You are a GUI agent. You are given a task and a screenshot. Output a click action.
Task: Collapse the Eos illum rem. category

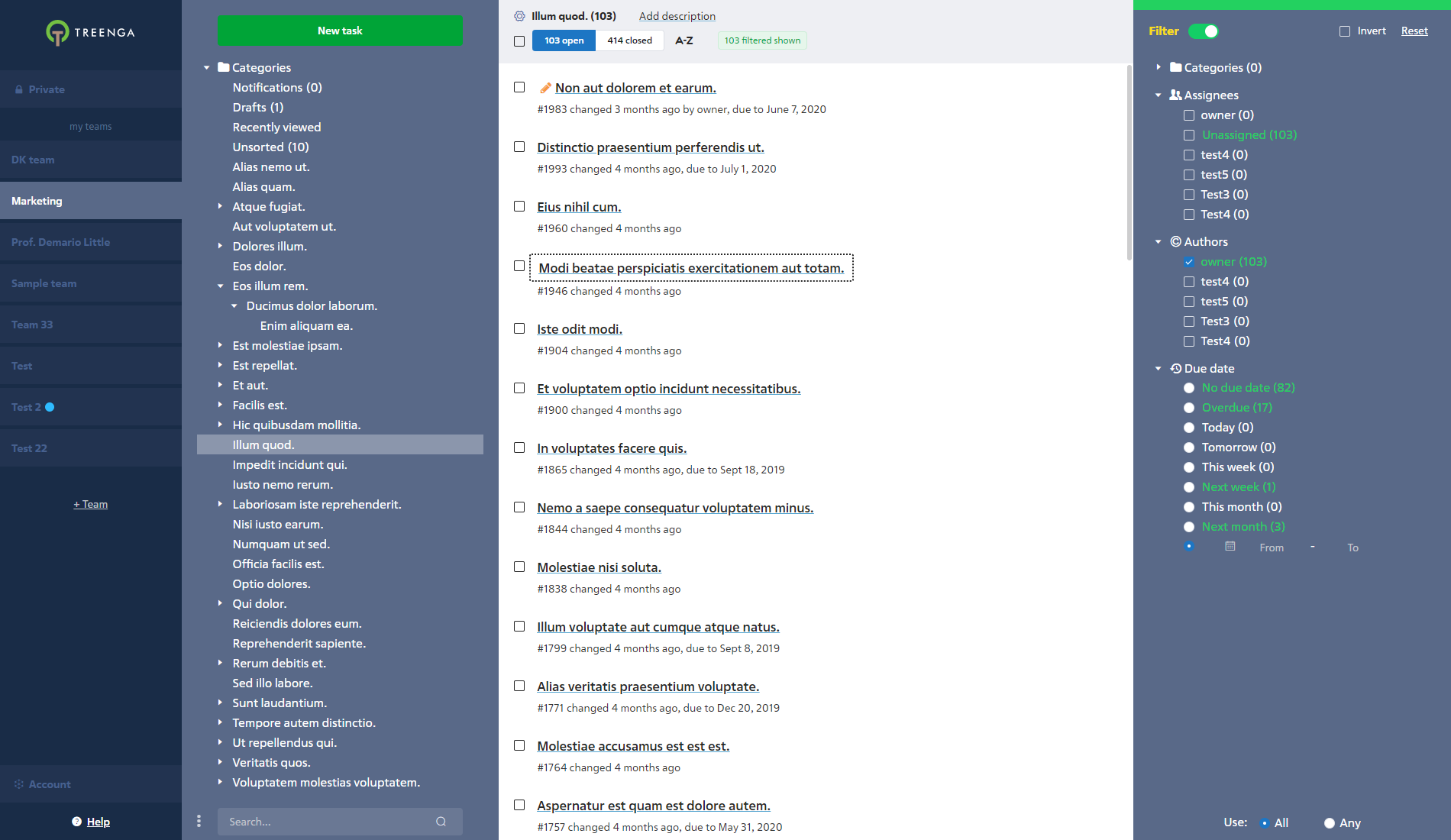click(x=220, y=286)
